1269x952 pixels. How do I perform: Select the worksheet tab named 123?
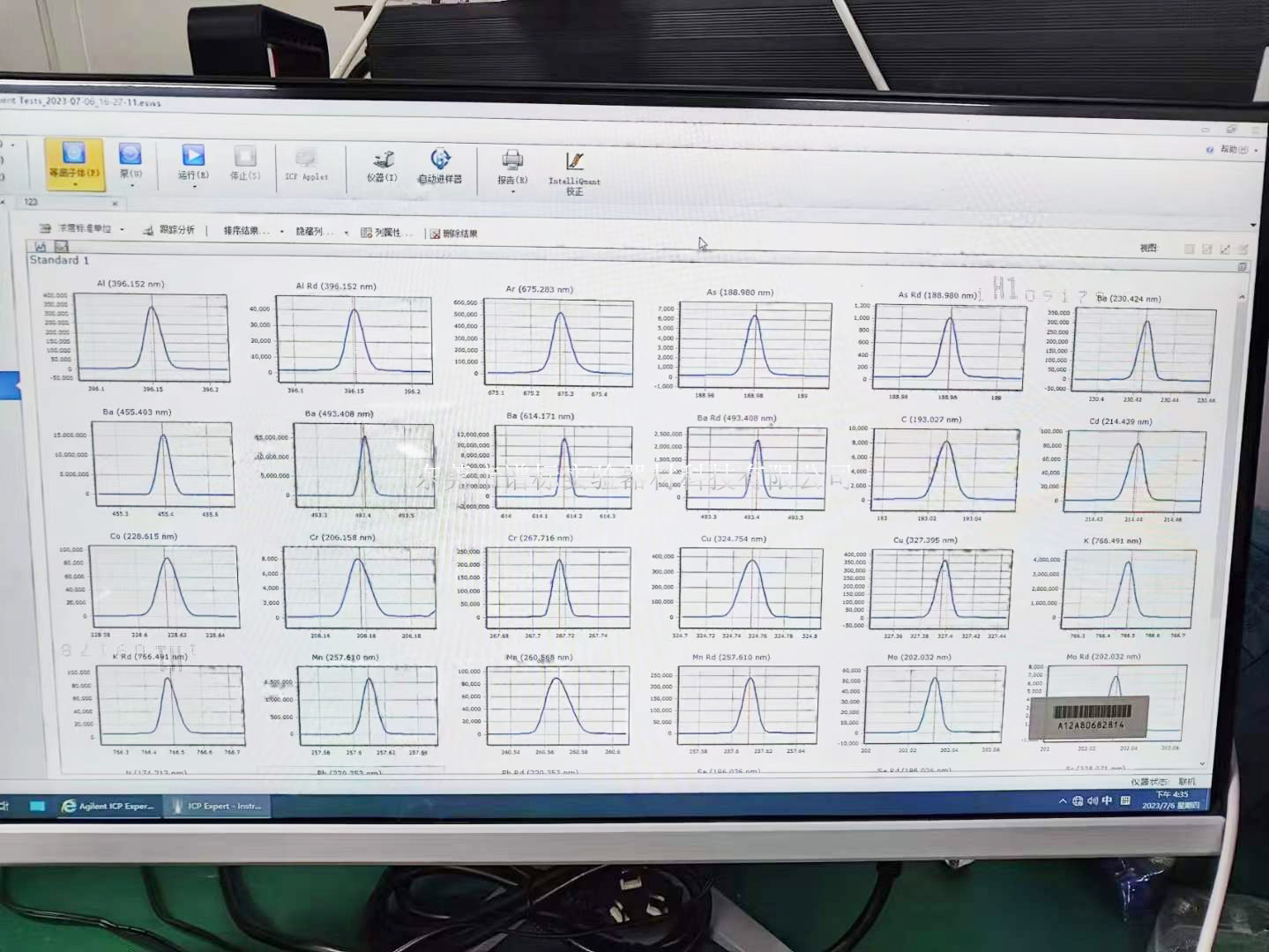[32, 202]
